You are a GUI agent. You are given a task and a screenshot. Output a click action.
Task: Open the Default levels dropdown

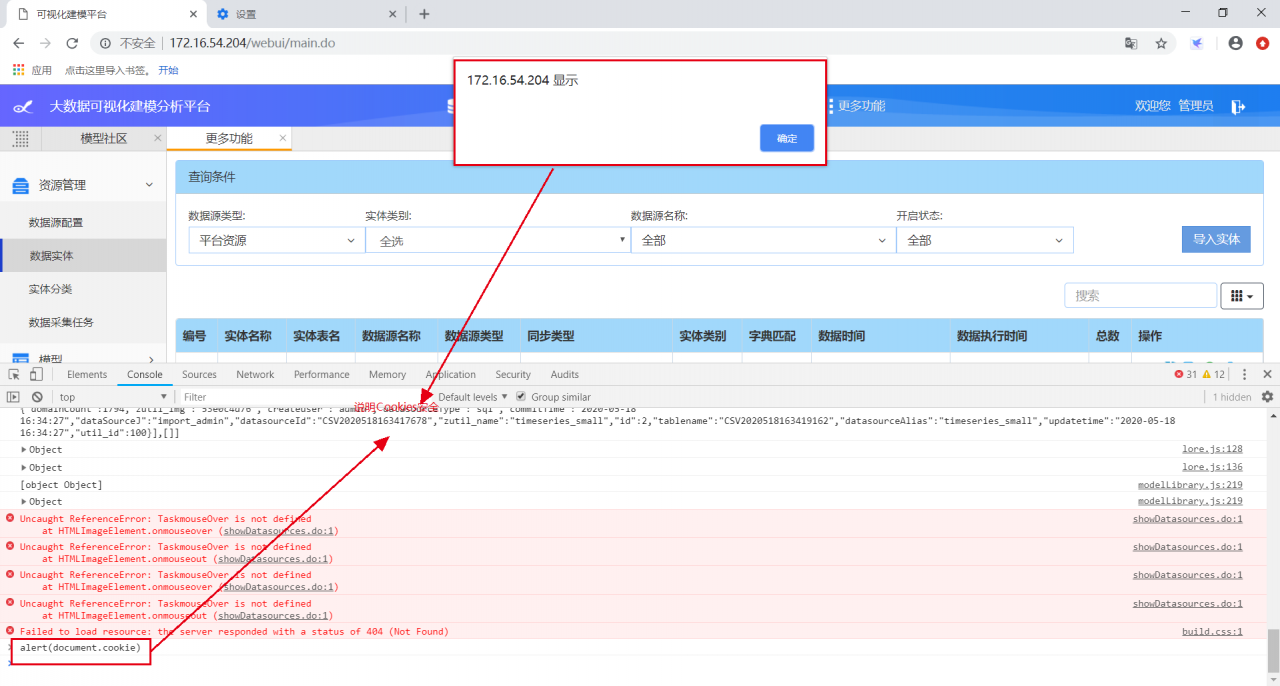coord(472,397)
